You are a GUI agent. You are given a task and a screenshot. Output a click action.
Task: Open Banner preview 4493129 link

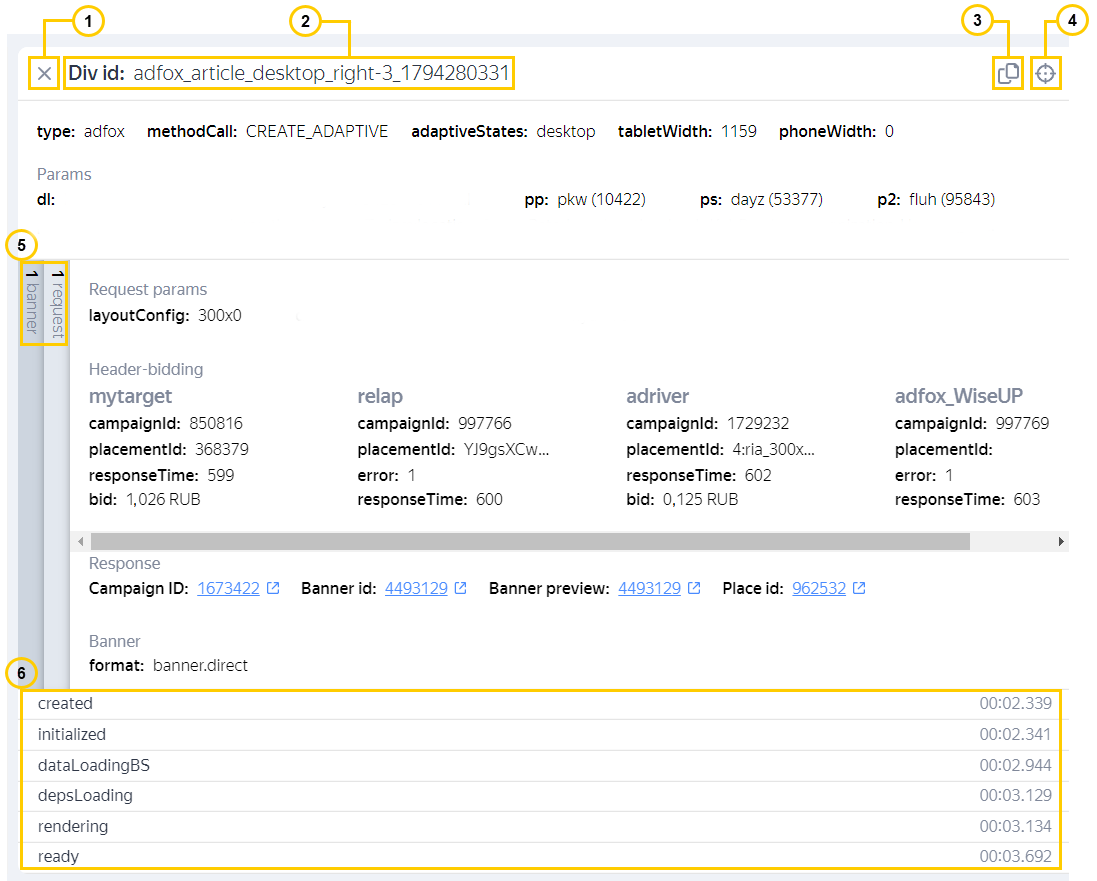click(x=649, y=589)
